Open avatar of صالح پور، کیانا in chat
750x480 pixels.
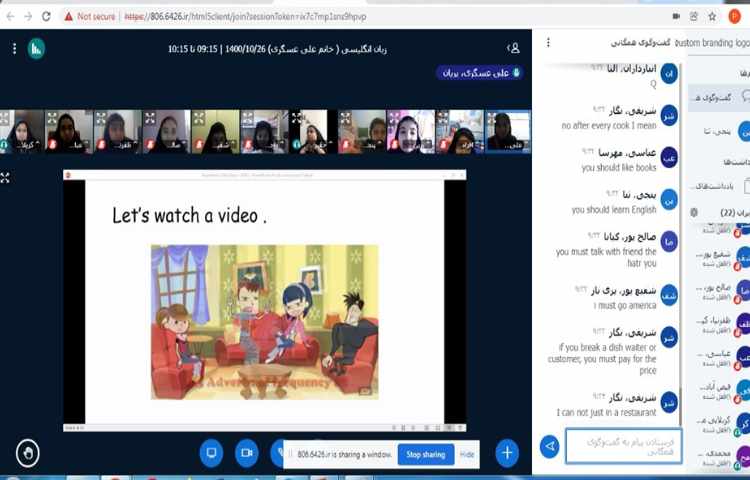tap(669, 241)
